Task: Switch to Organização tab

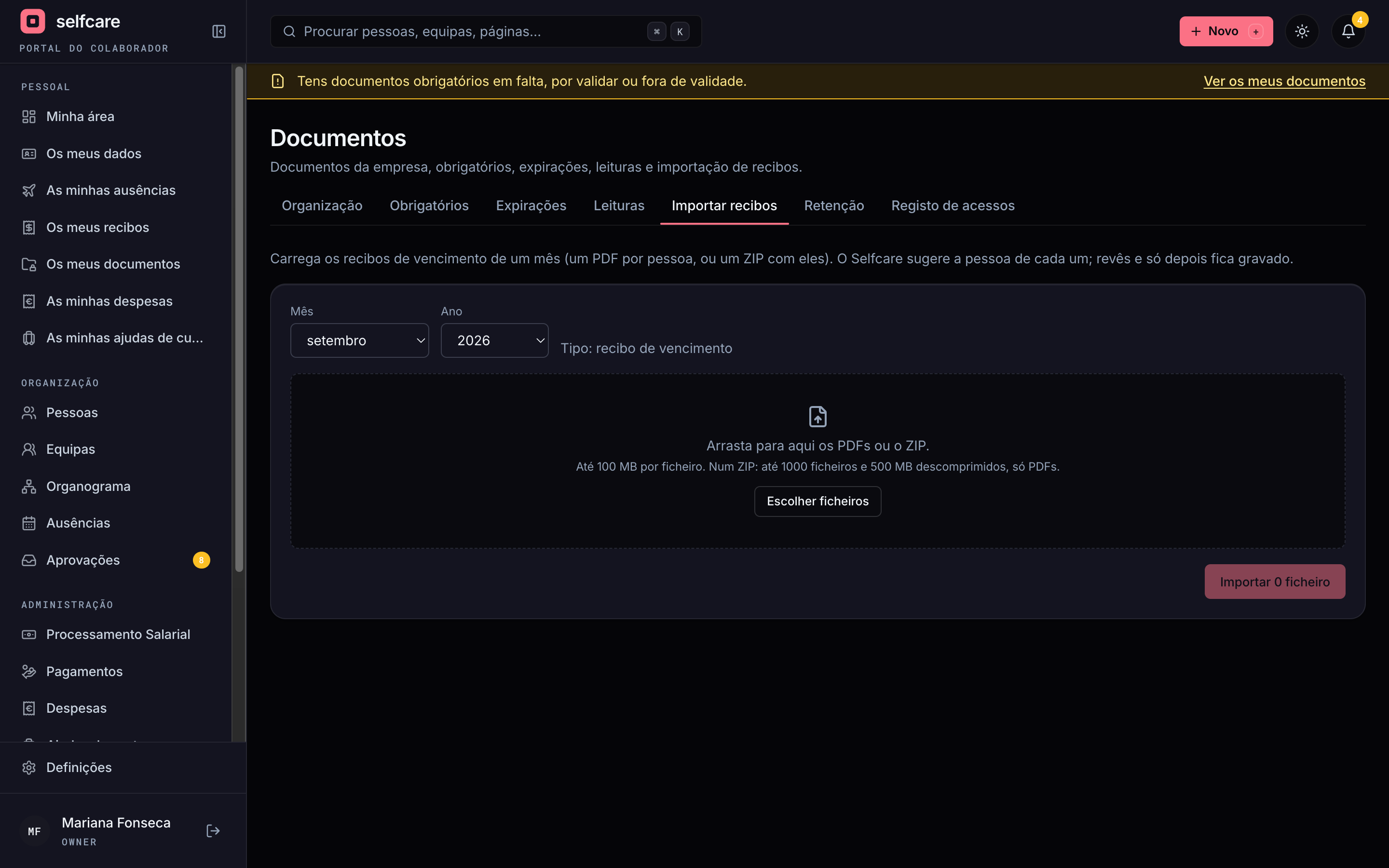Action: coord(322,205)
